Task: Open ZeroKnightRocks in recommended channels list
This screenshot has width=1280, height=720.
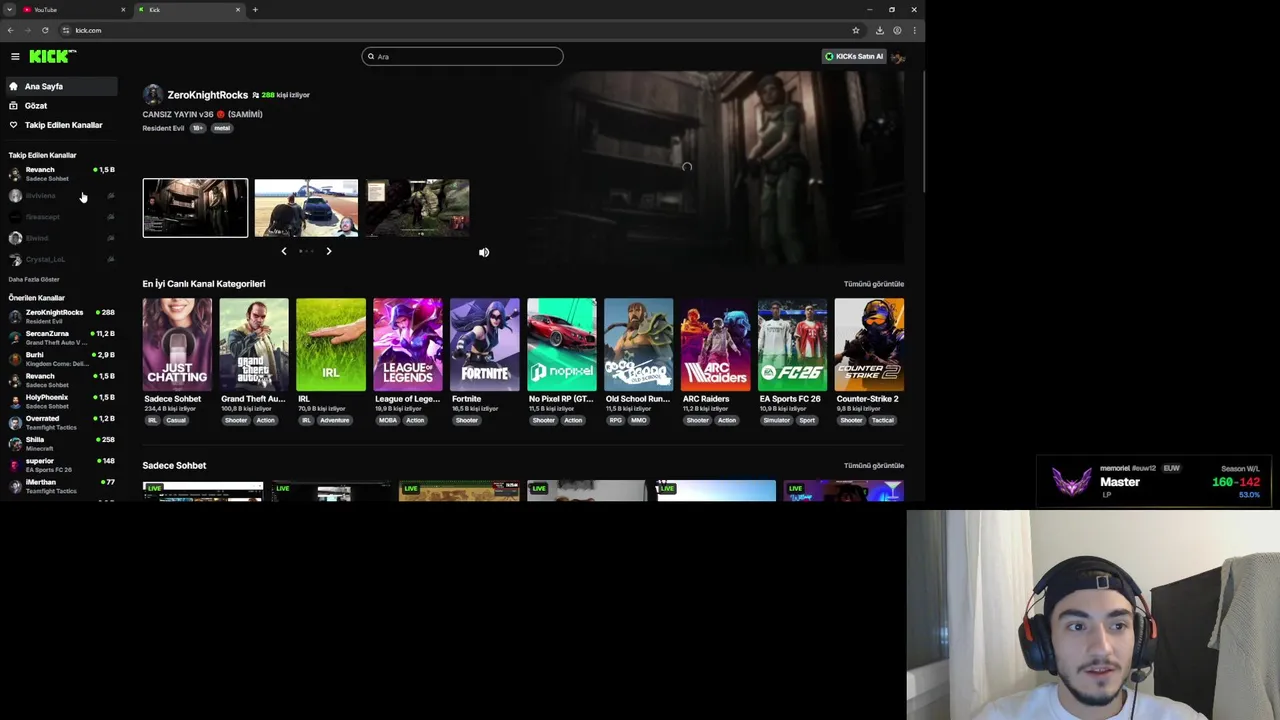Action: click(x=60, y=316)
